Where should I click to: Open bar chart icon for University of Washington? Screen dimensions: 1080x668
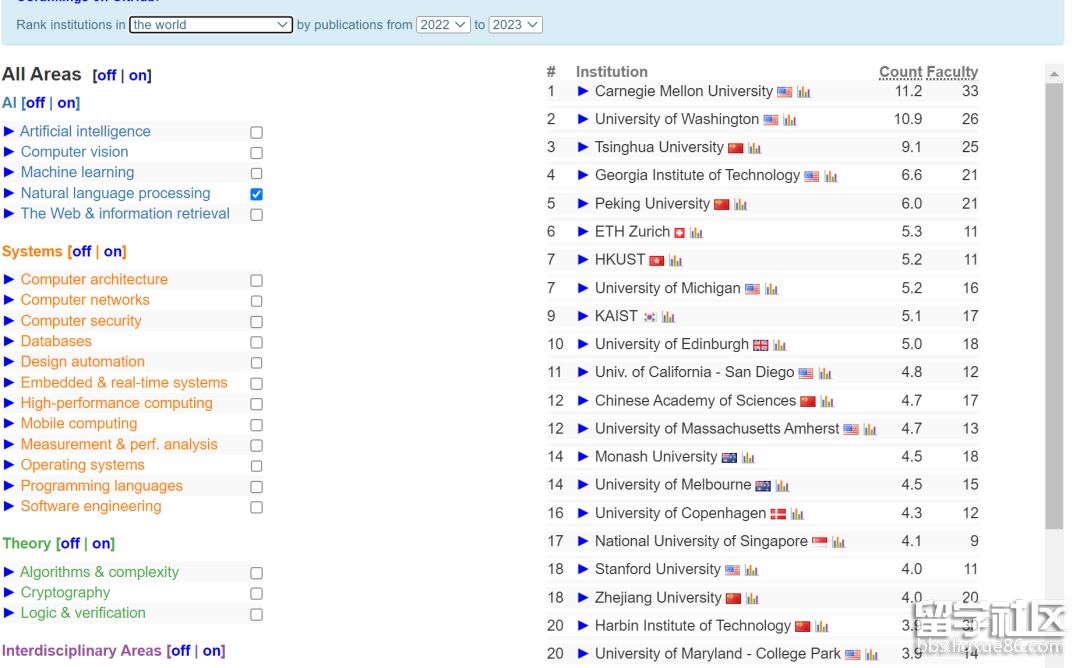click(x=789, y=121)
